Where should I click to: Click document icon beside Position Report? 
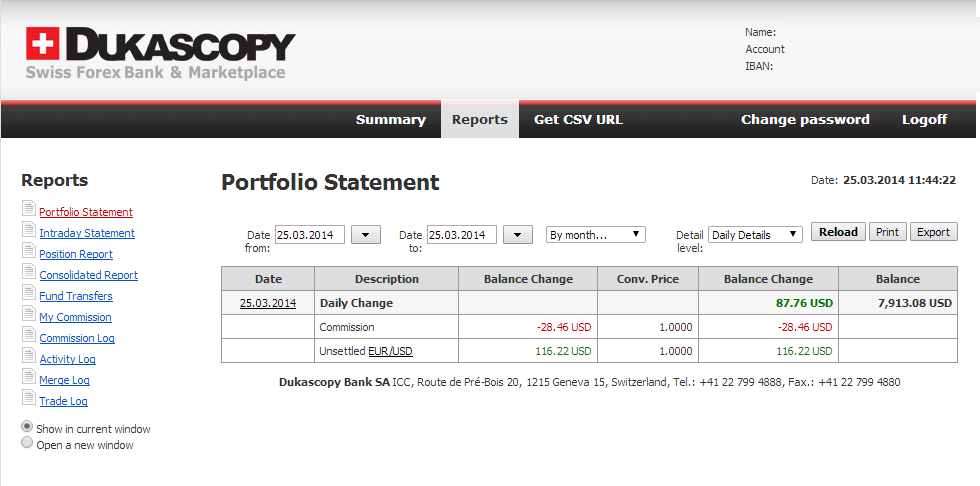pyautogui.click(x=29, y=250)
